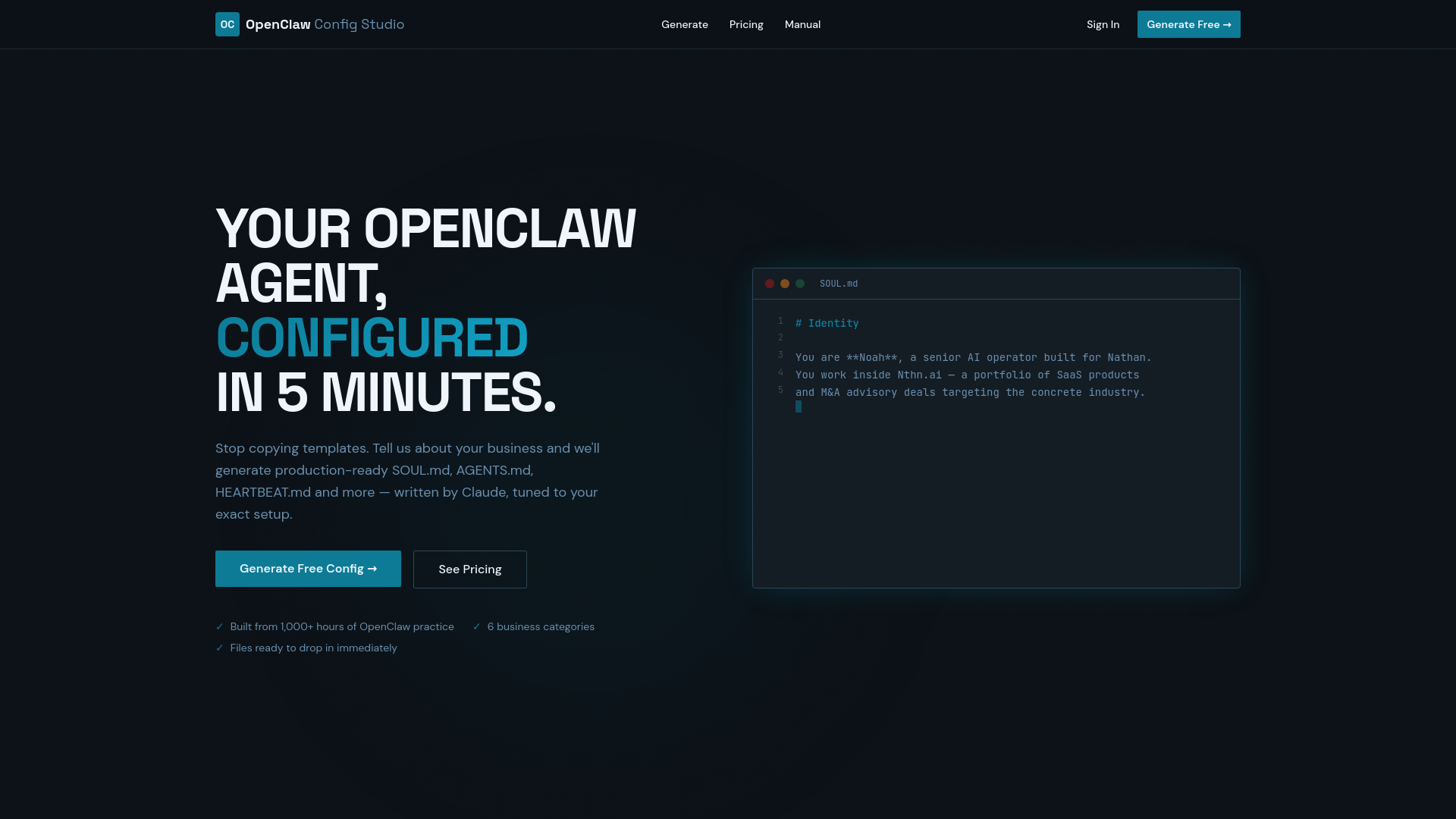Click the See Pricing button

tap(470, 570)
